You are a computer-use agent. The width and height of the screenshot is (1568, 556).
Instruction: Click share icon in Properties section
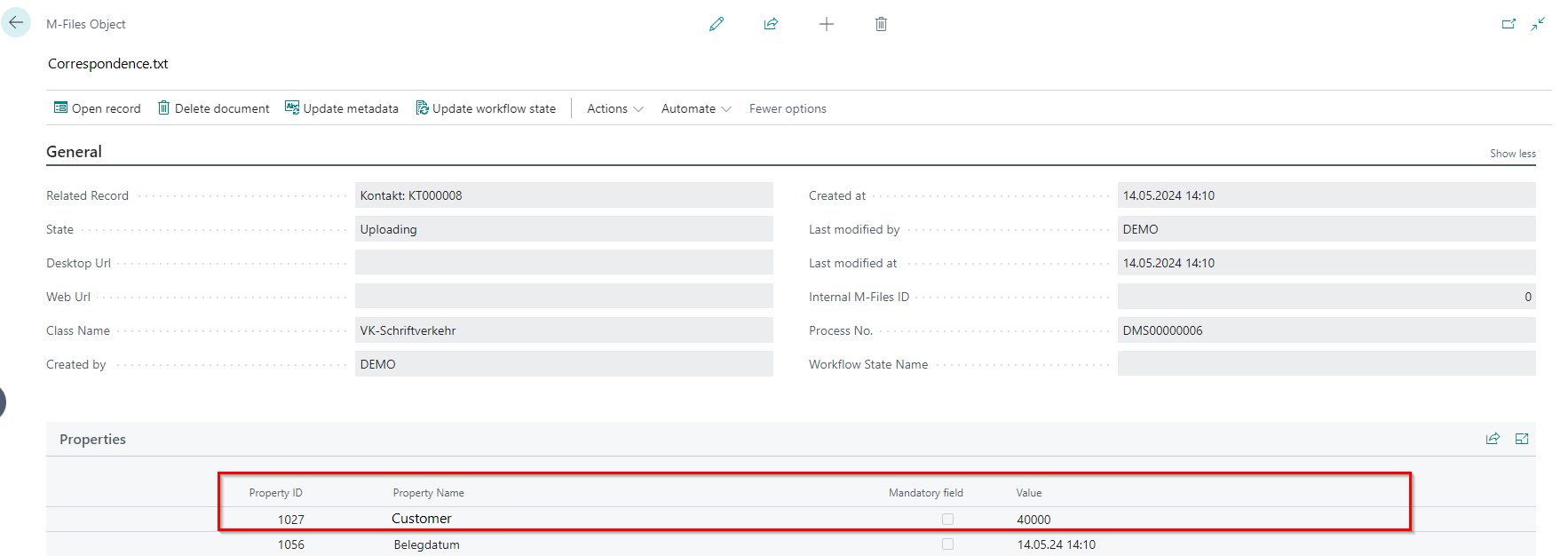click(x=1493, y=439)
